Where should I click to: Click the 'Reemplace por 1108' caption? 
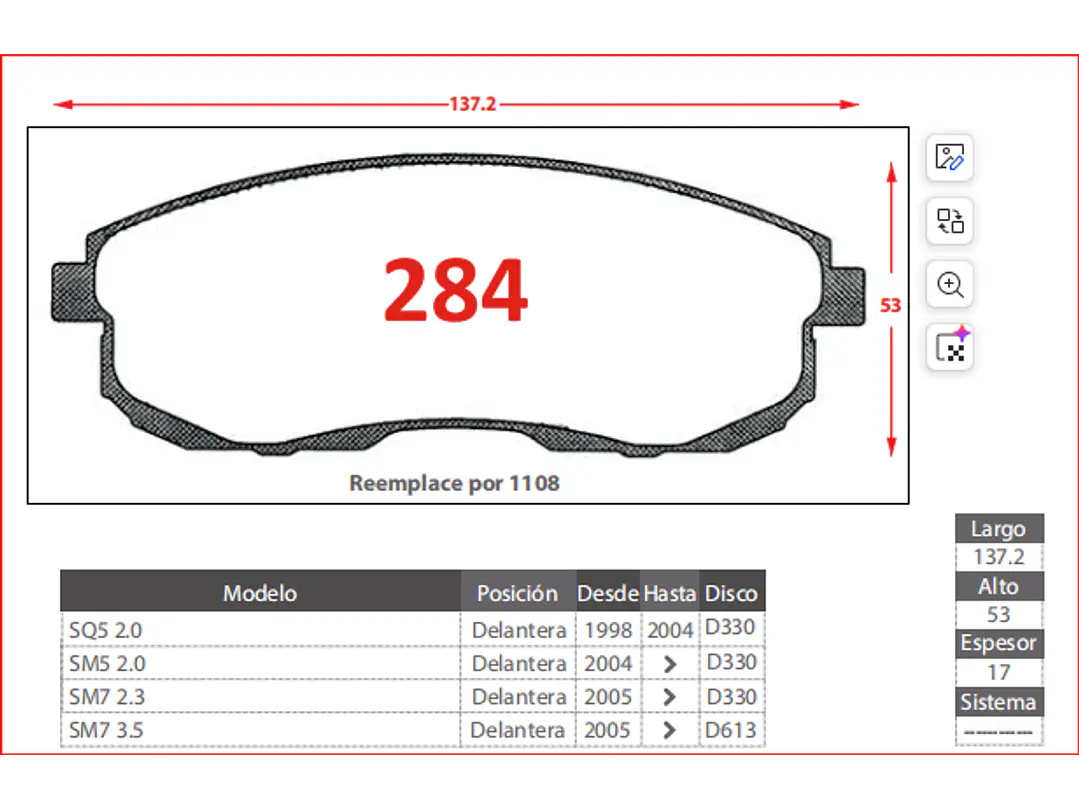point(454,483)
